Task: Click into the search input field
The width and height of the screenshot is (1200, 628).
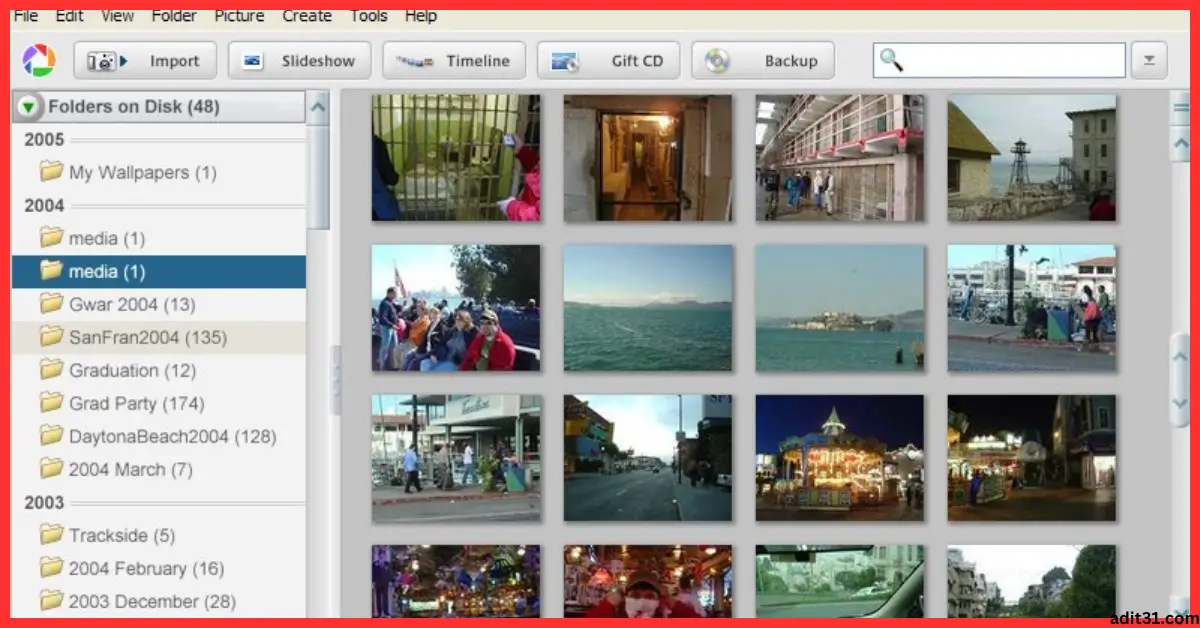Action: point(999,61)
